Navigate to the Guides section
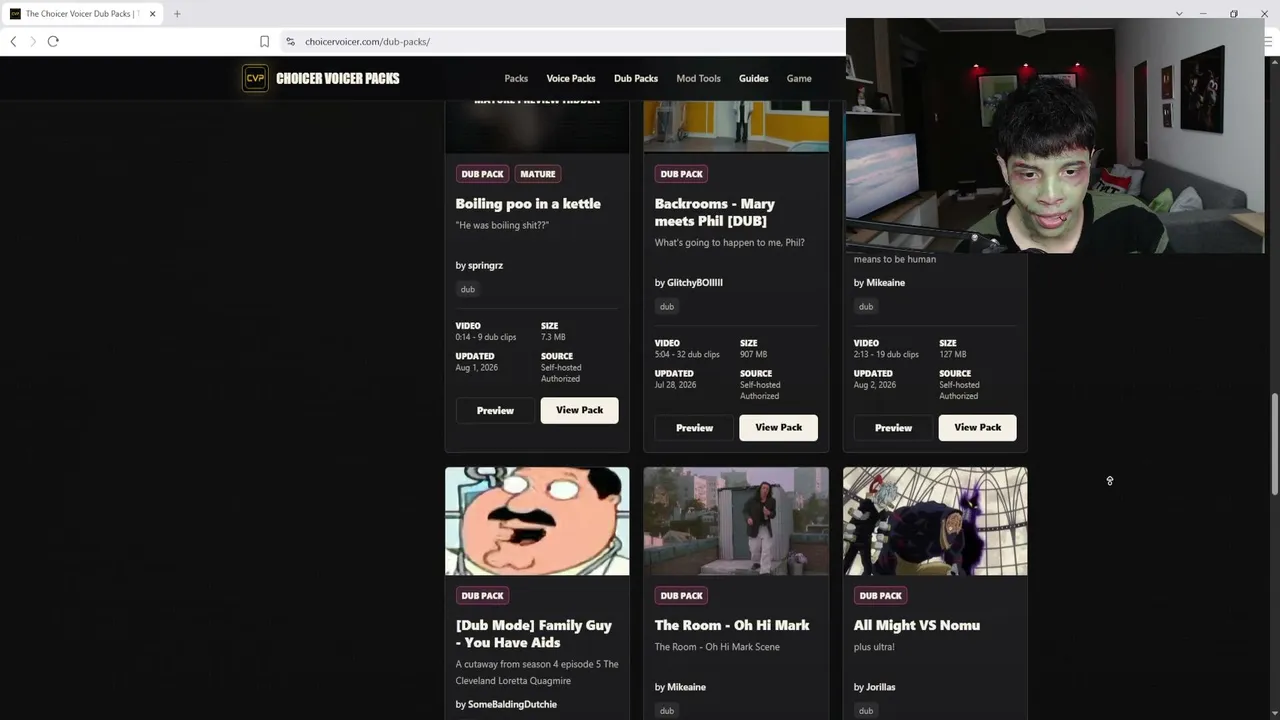Screen dimensions: 1280x720 click(754, 78)
